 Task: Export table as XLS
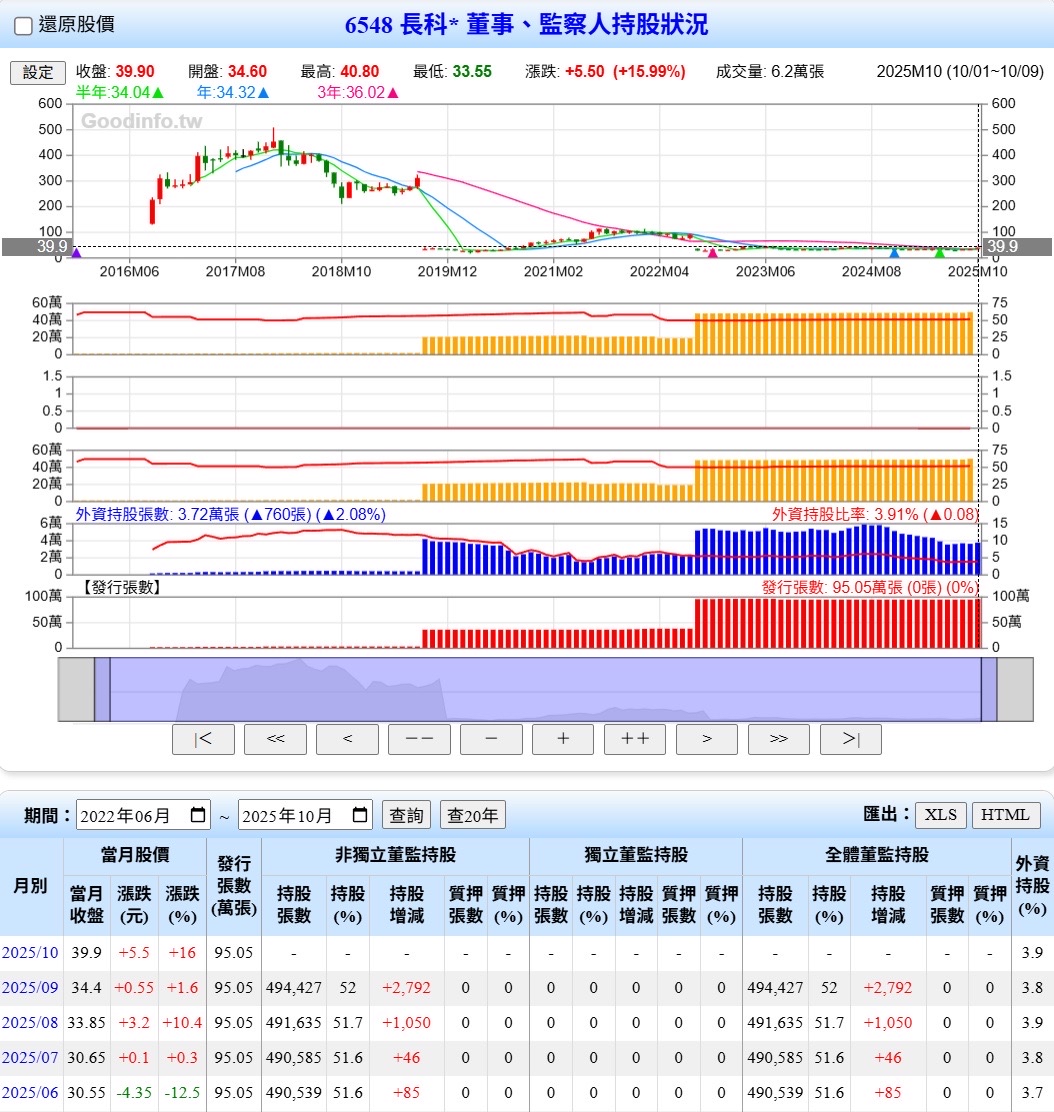click(940, 814)
